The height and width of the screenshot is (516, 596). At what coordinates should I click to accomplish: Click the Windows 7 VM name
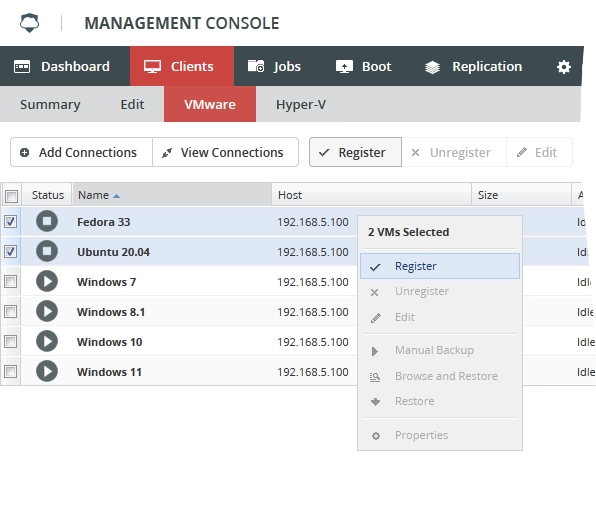[106, 282]
